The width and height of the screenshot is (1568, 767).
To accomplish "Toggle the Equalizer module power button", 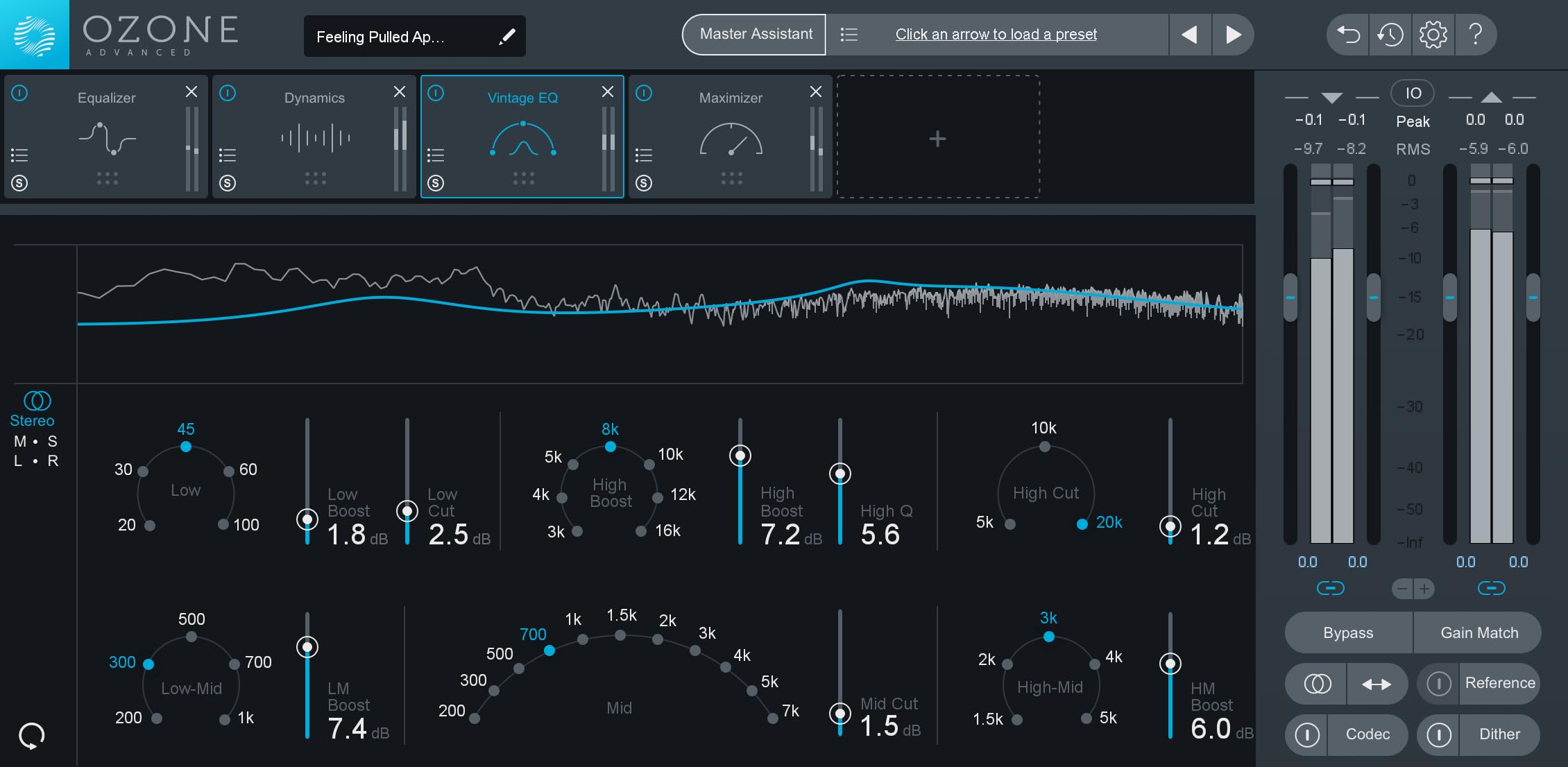I will point(19,93).
